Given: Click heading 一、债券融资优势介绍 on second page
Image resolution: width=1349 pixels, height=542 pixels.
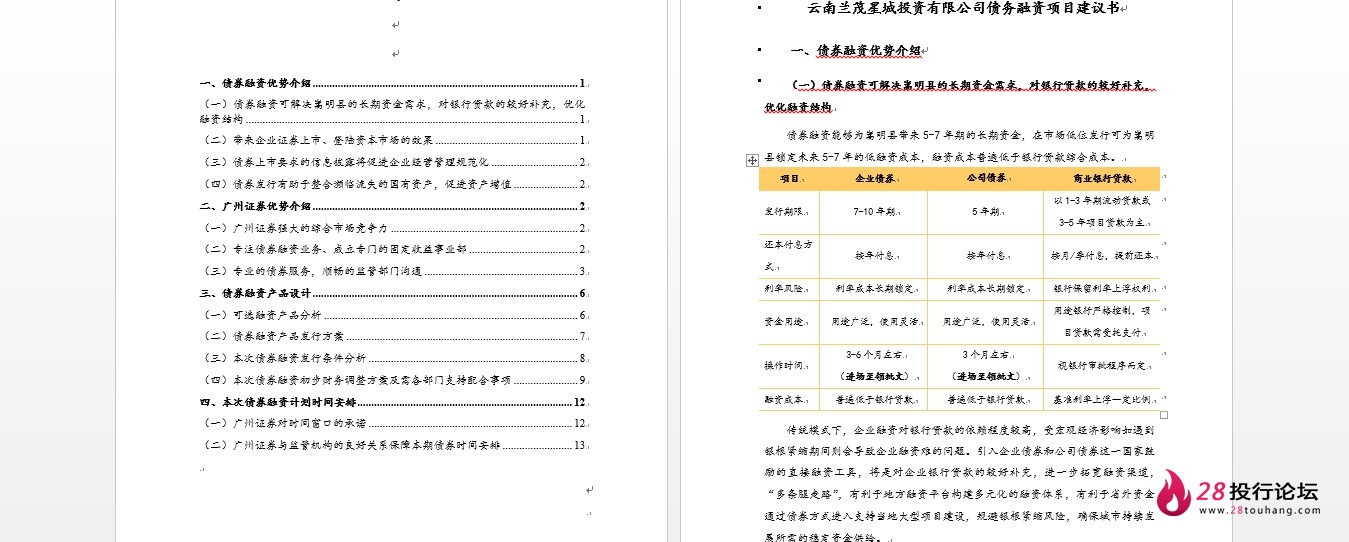Looking at the screenshot, I should click(x=855, y=50).
